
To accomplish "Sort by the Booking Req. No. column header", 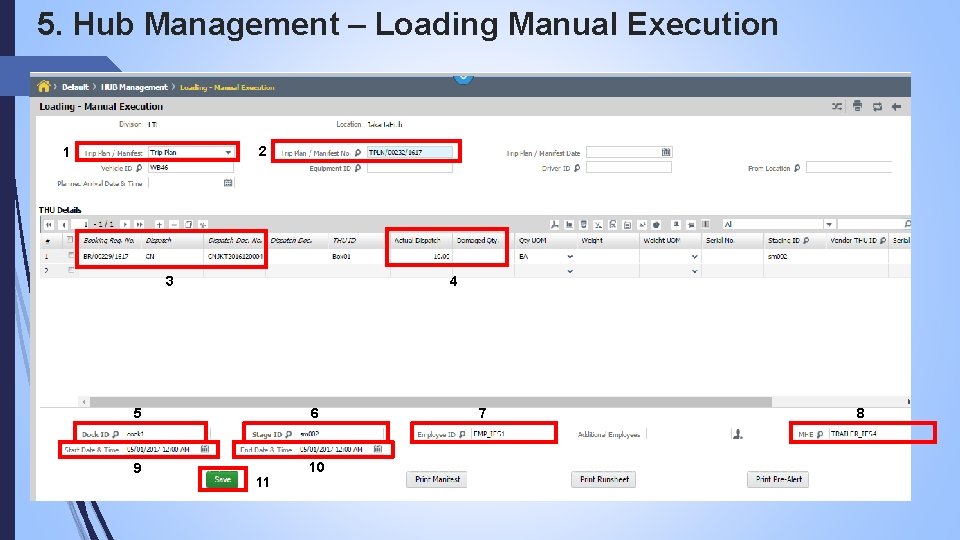I will (108, 241).
